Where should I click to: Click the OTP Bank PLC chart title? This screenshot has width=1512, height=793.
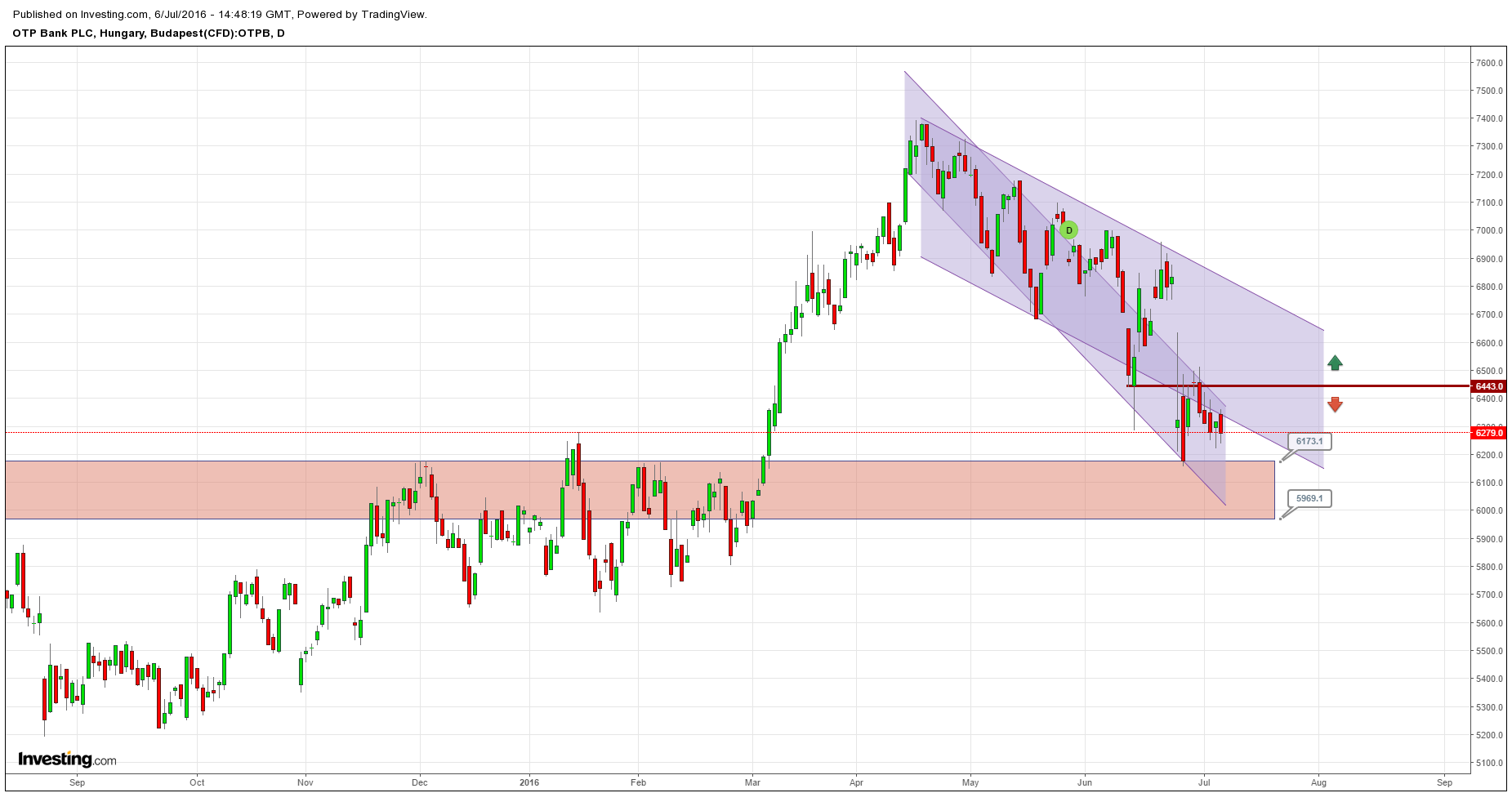click(x=149, y=33)
